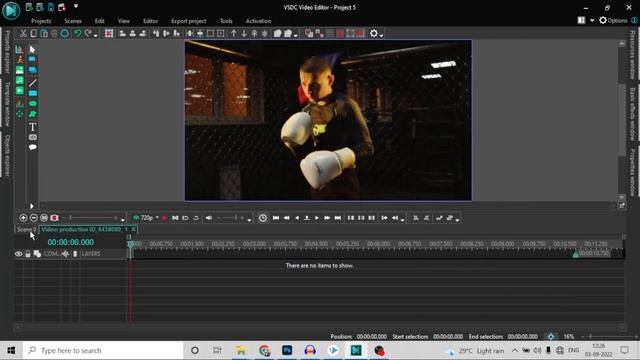The image size is (640, 360).
Task: Adjust the timeline zoom slider
Action: (x=92, y=218)
